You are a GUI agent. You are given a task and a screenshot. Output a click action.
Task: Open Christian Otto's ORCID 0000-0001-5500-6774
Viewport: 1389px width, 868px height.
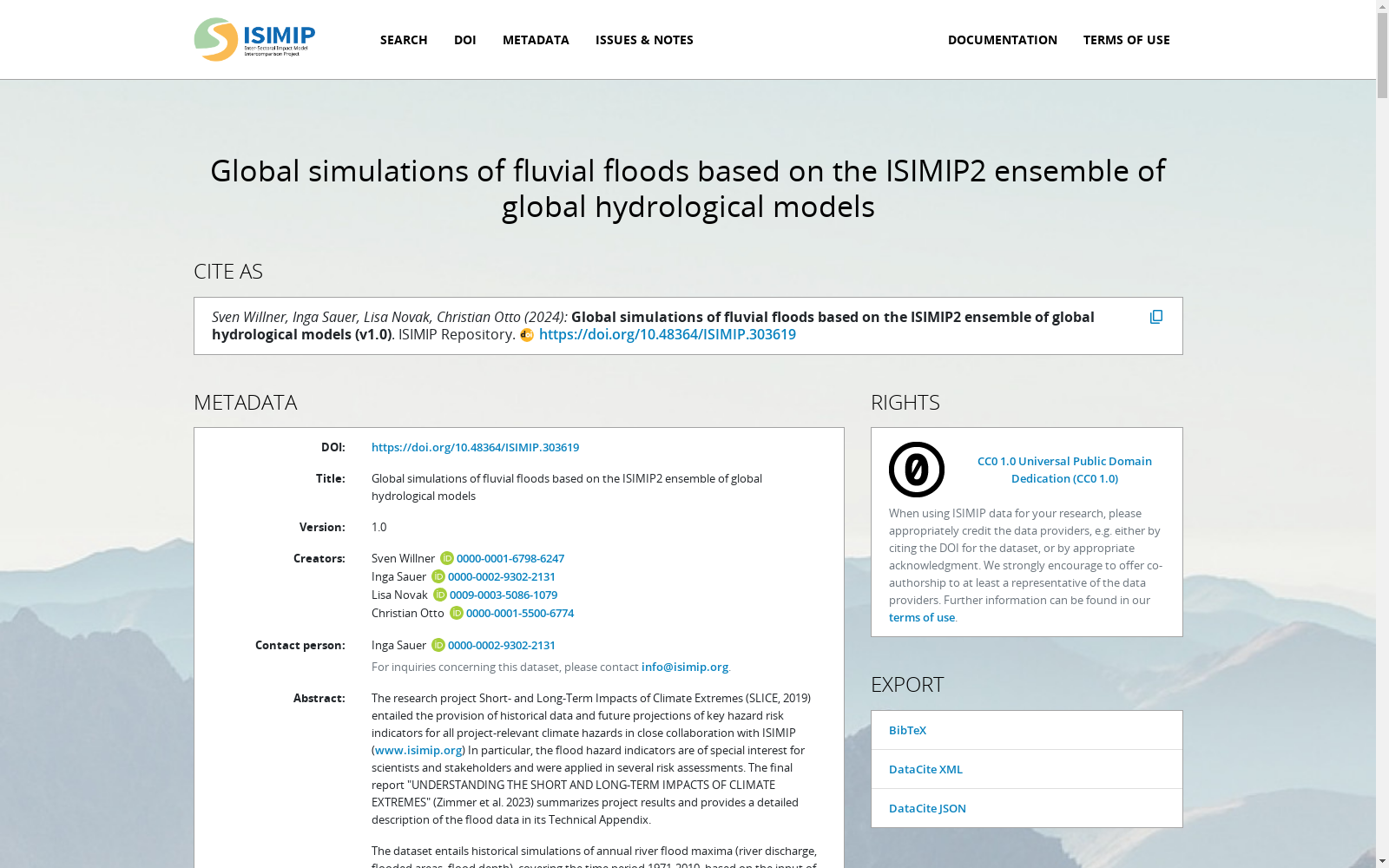click(x=520, y=613)
